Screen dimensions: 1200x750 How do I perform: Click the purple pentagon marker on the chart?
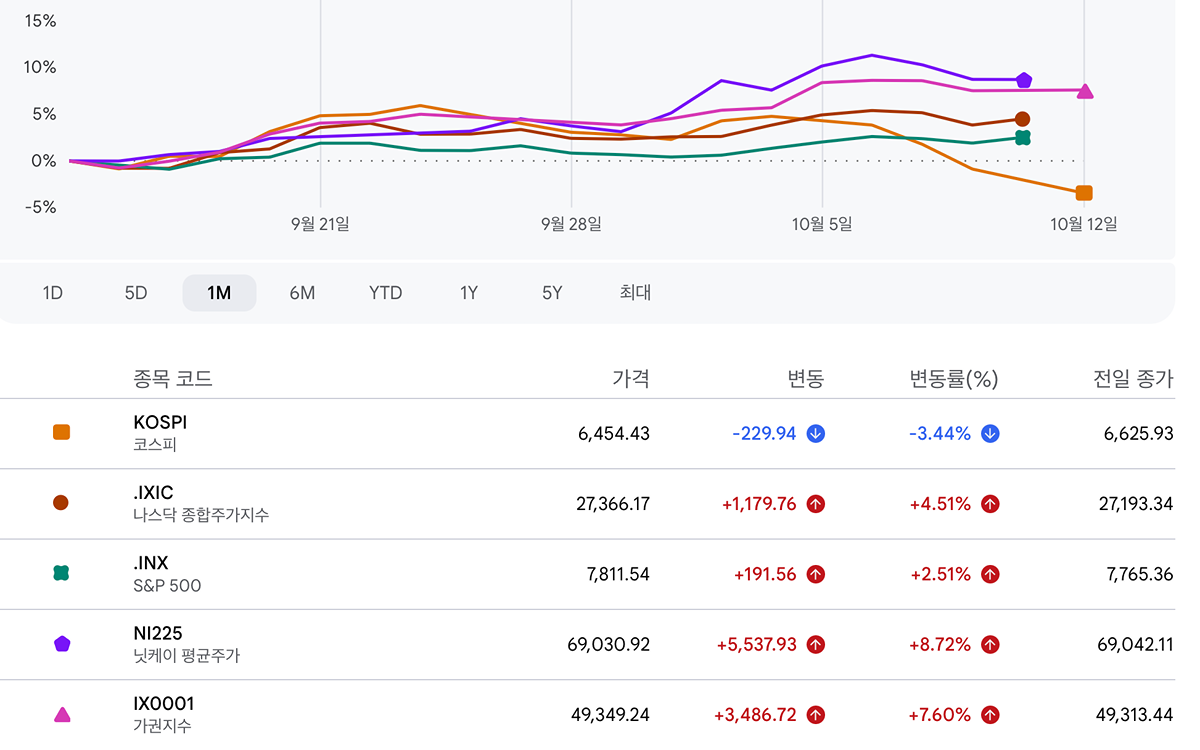(x=1023, y=80)
